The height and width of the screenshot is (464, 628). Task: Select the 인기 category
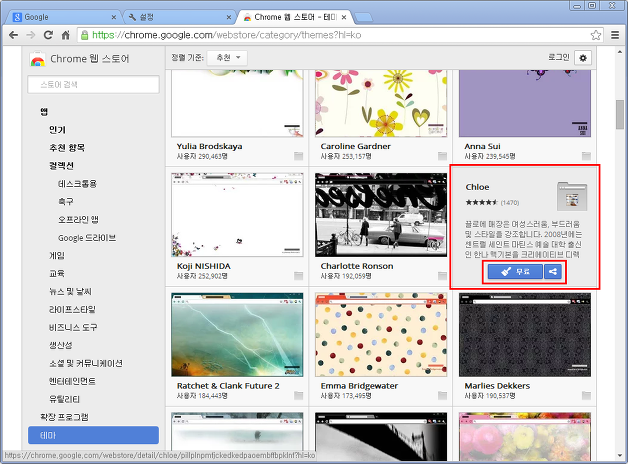pyautogui.click(x=57, y=130)
